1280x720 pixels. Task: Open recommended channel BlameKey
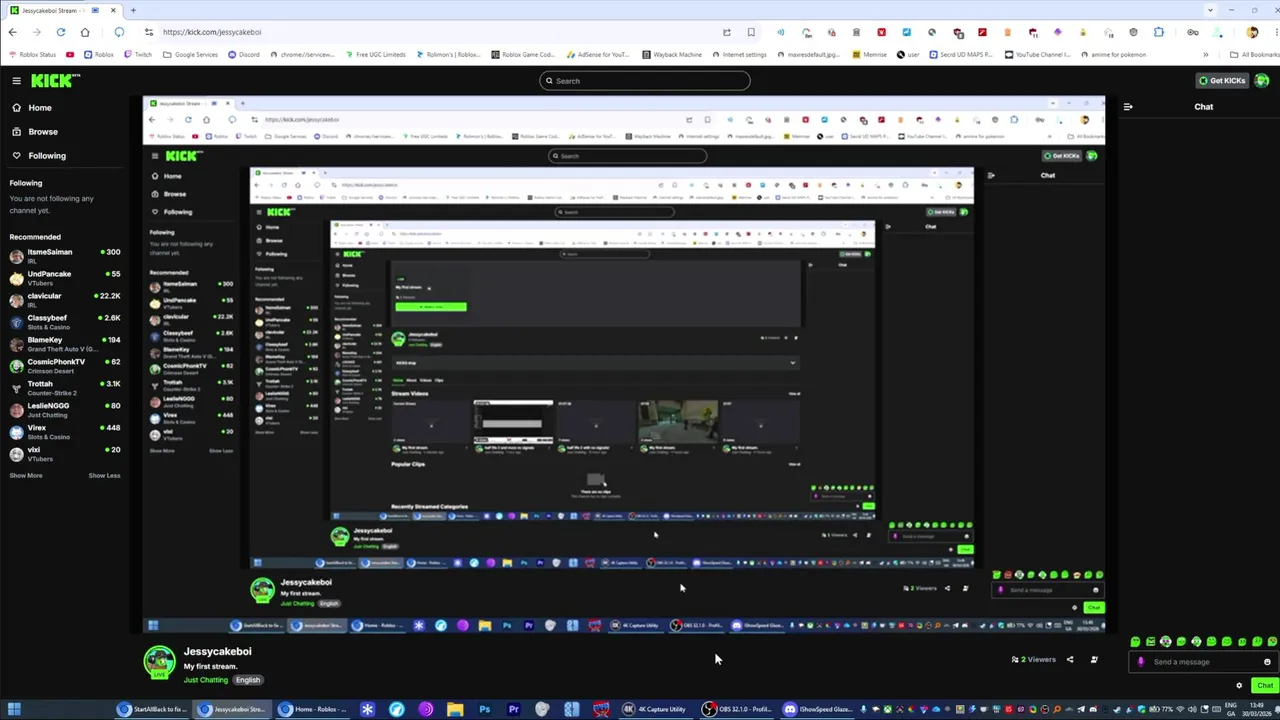pyautogui.click(x=64, y=344)
